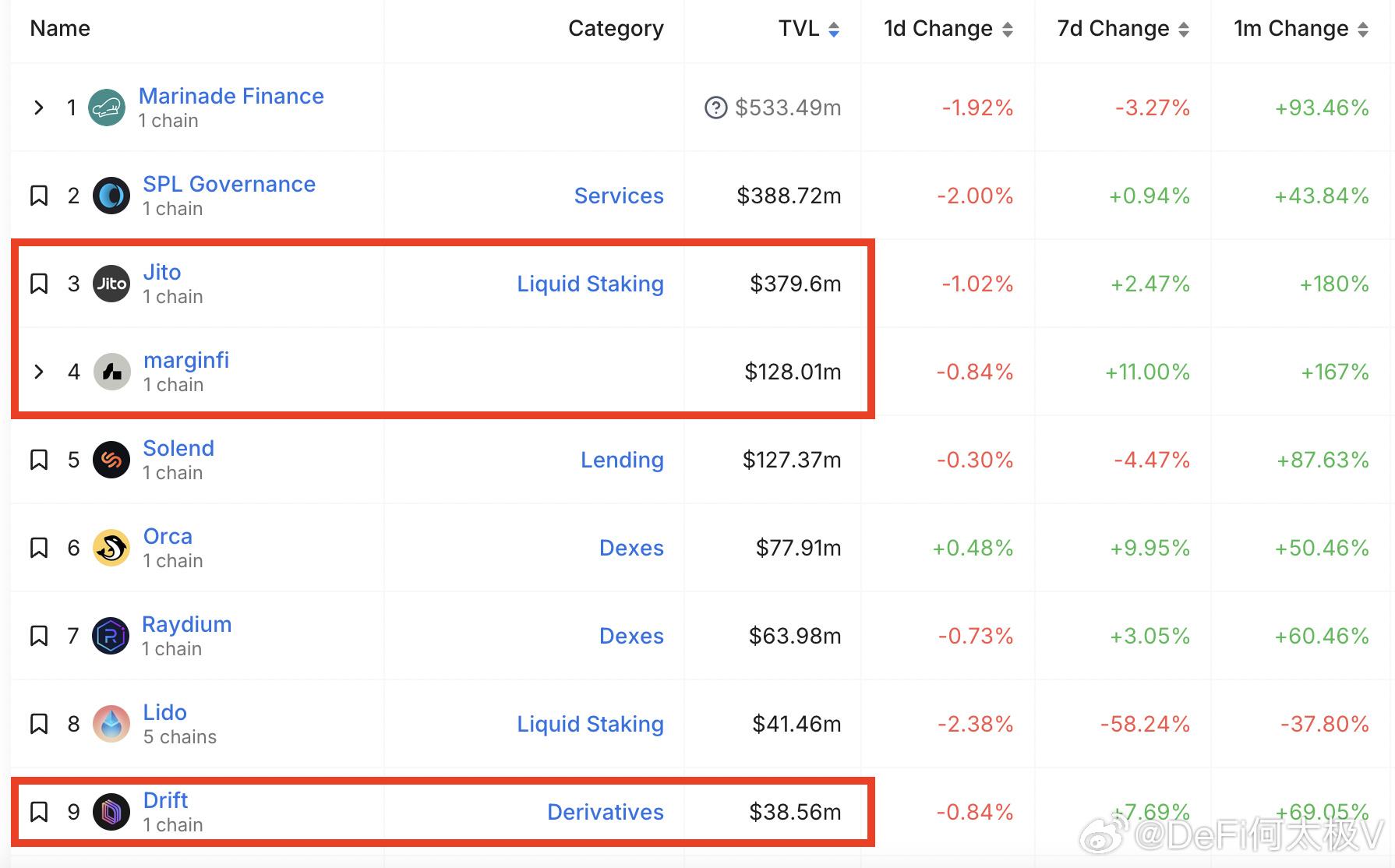The height and width of the screenshot is (868, 1395).
Task: Click the +11.00% 7d change value
Action: pyautogui.click(x=1147, y=372)
